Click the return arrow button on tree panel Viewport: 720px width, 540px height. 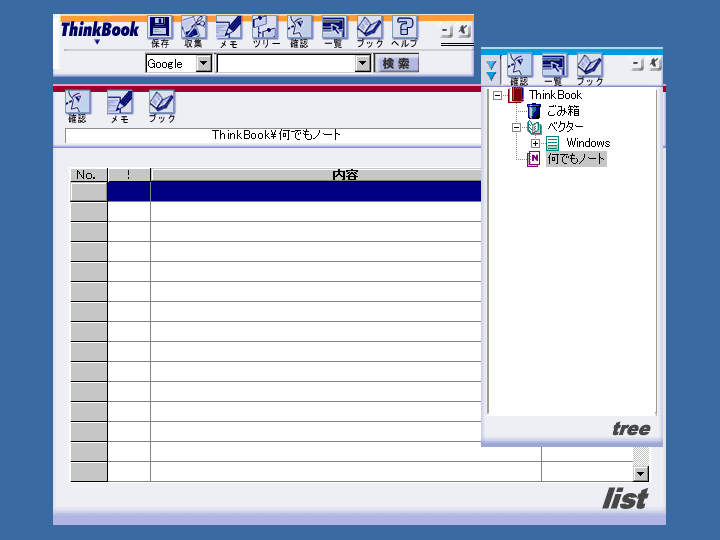(x=655, y=64)
